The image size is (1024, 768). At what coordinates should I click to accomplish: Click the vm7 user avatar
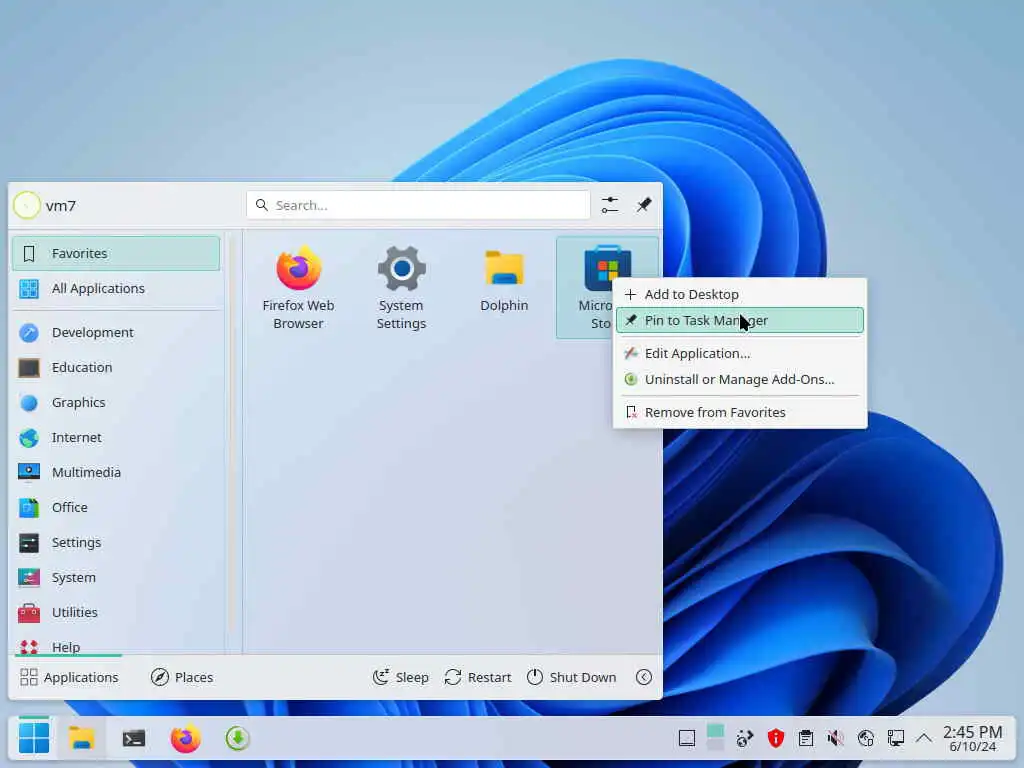[x=27, y=205]
